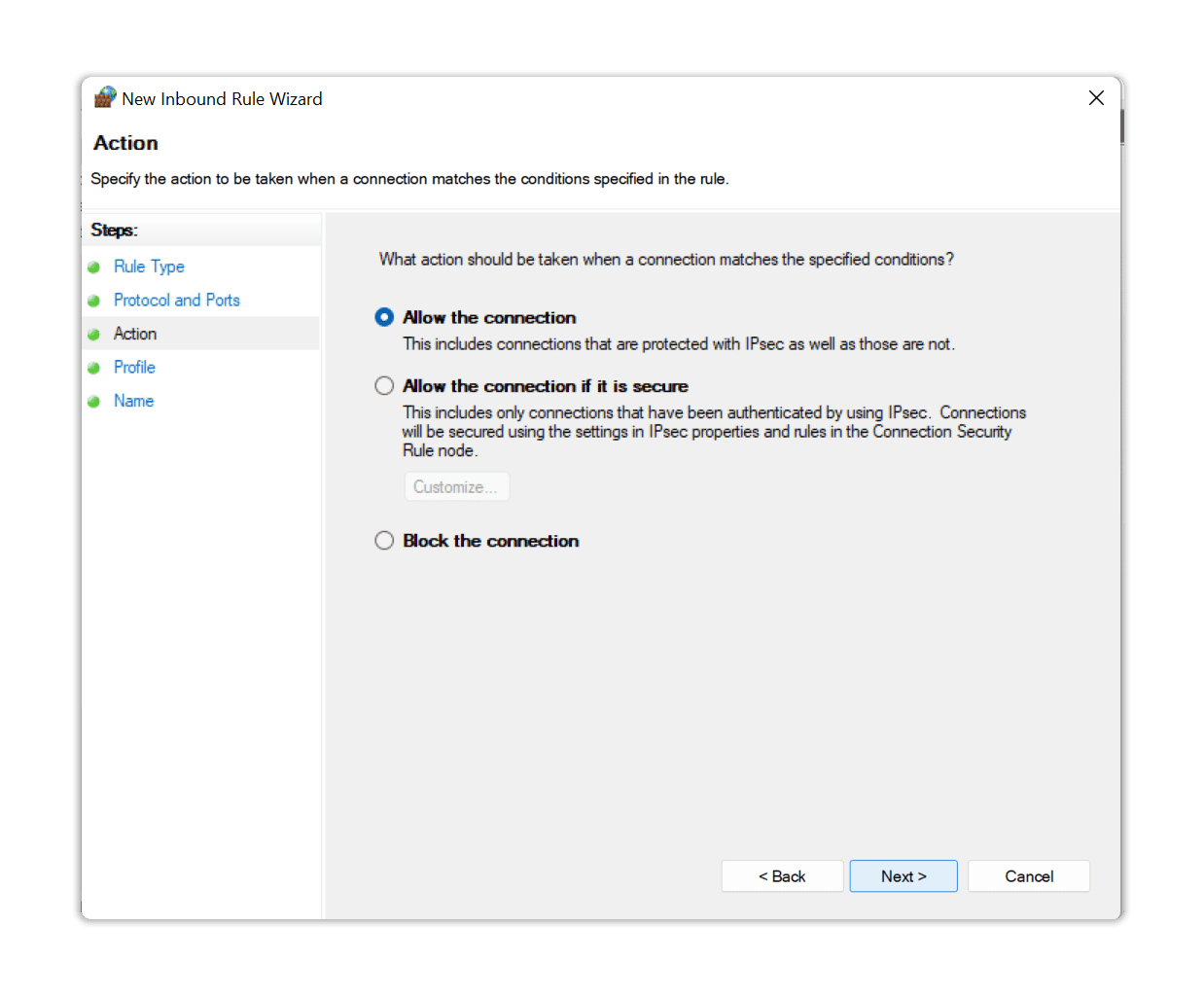Jump to the Profile step link
Viewport: 1204px width, 996px height.
coord(134,368)
